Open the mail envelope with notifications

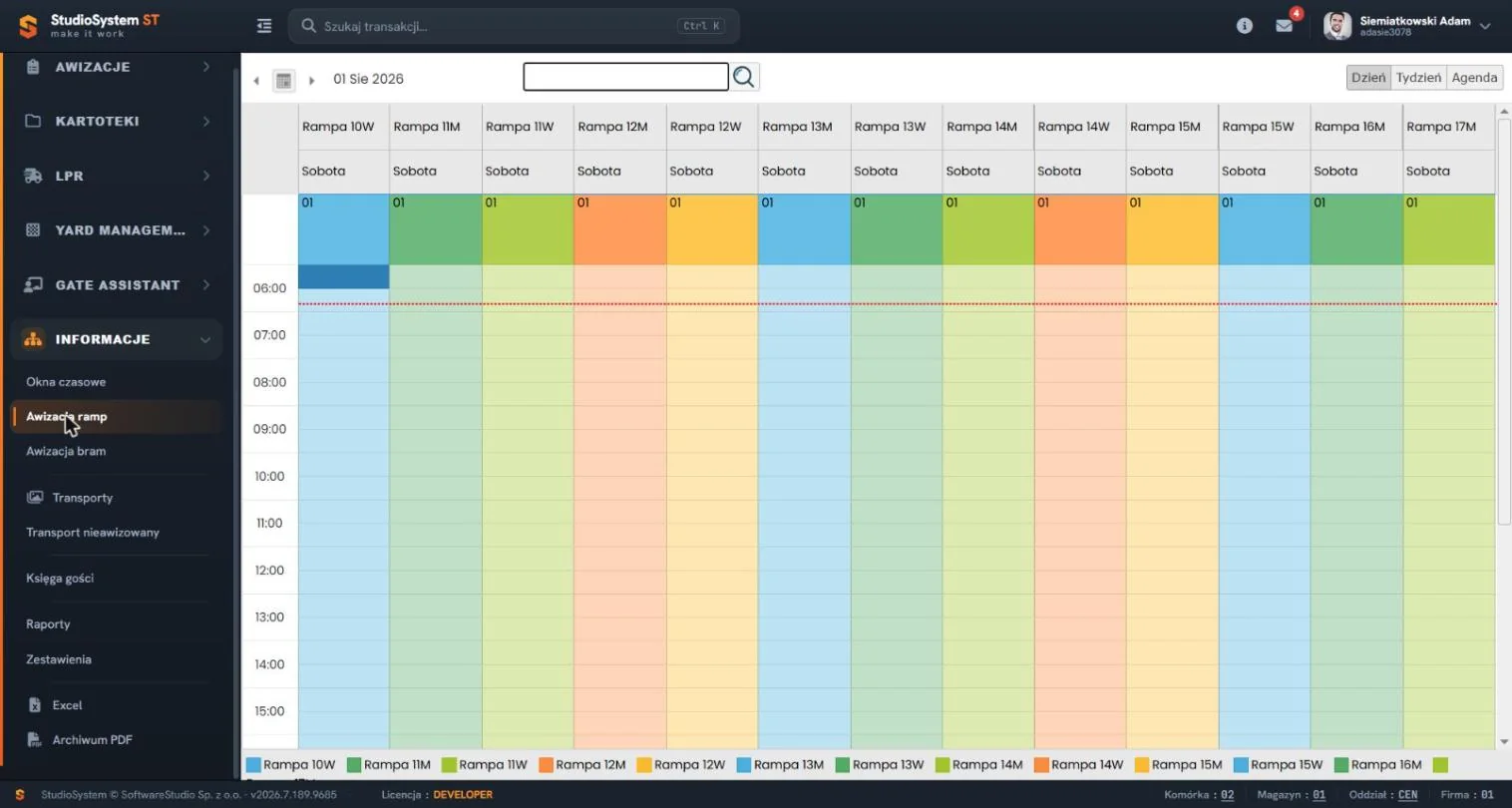pos(1285,26)
